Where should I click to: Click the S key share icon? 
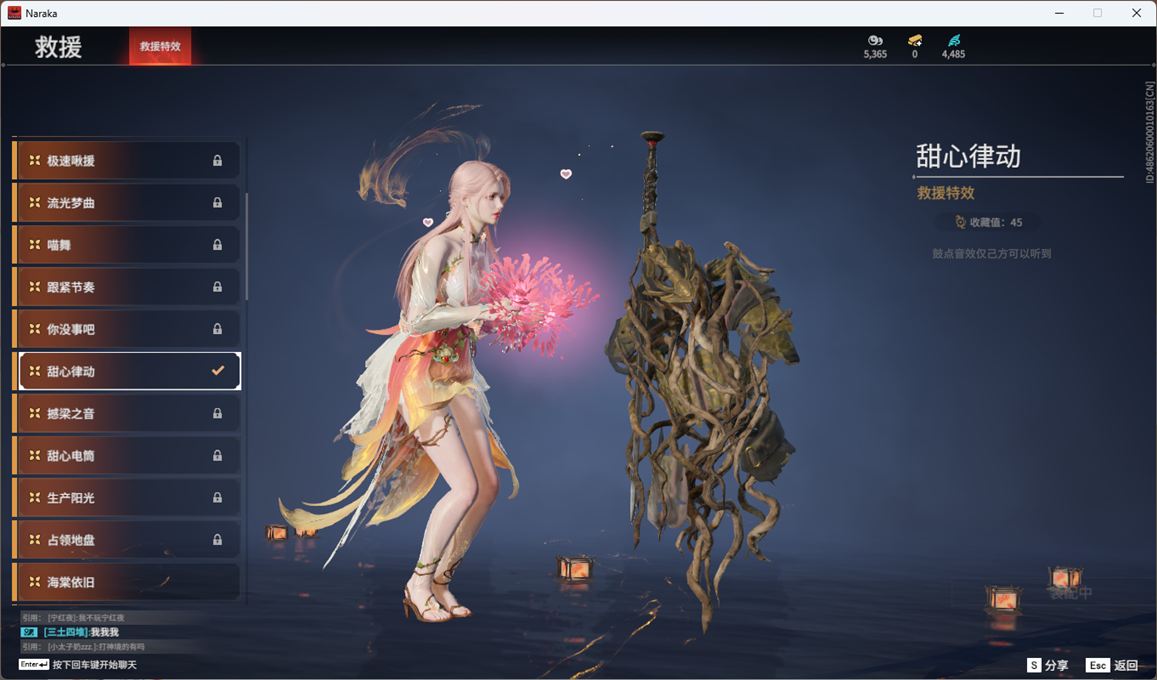click(1033, 665)
